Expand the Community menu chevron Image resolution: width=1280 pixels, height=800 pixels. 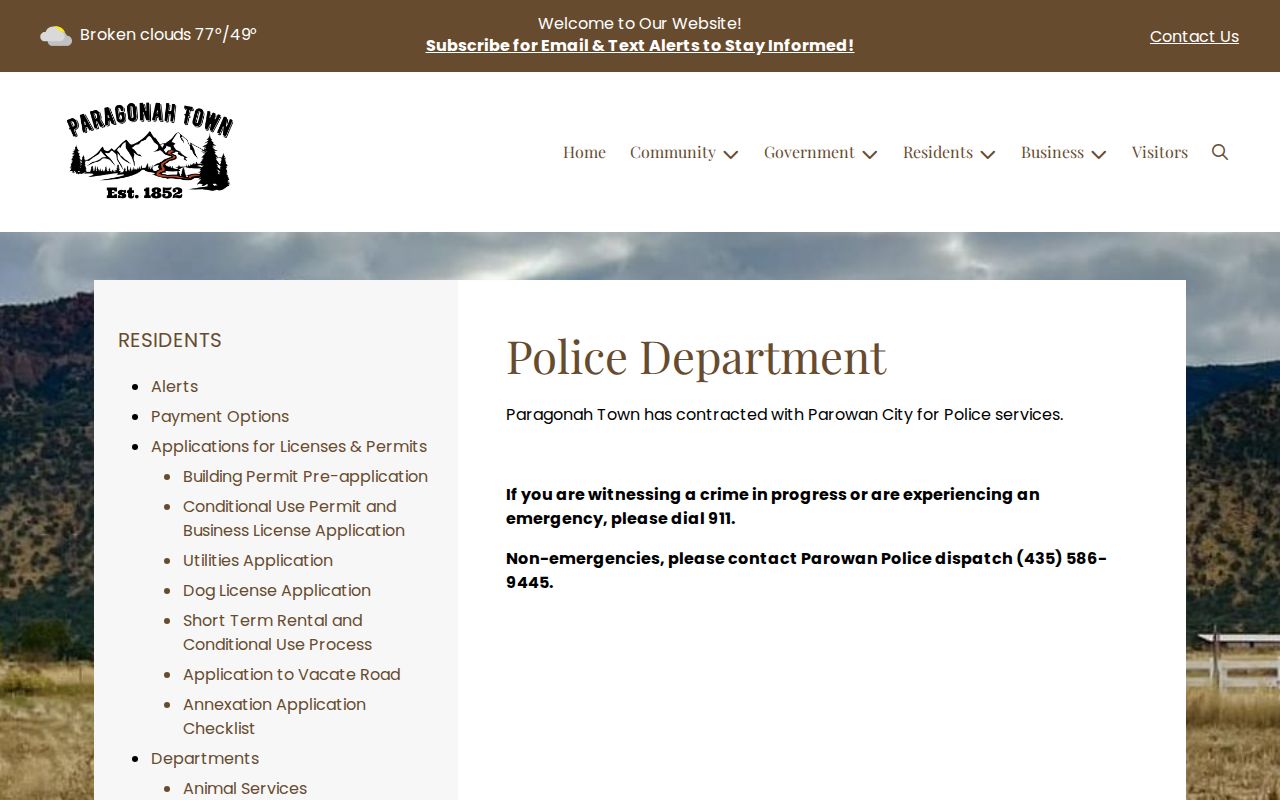(731, 154)
